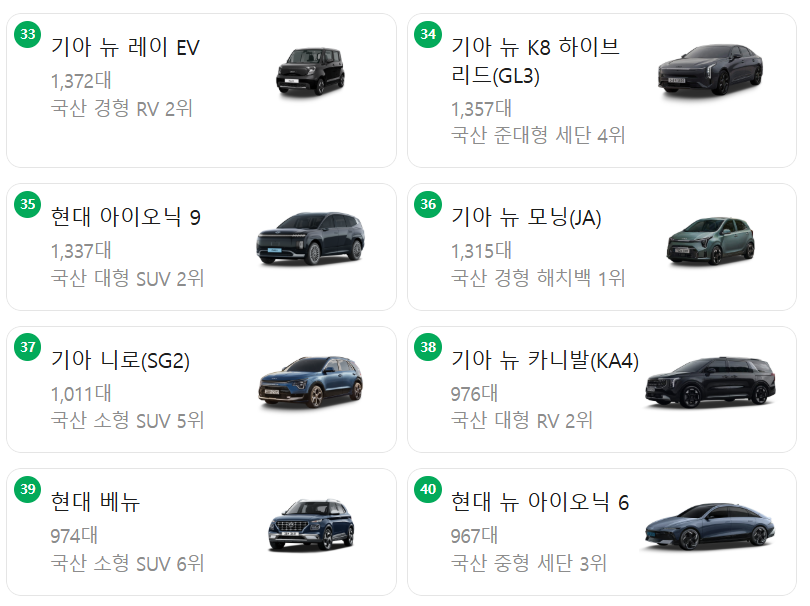Image resolution: width=810 pixels, height=606 pixels.
Task: Select the 기아 뉴 모닝 hatchback image
Action: pos(708,240)
